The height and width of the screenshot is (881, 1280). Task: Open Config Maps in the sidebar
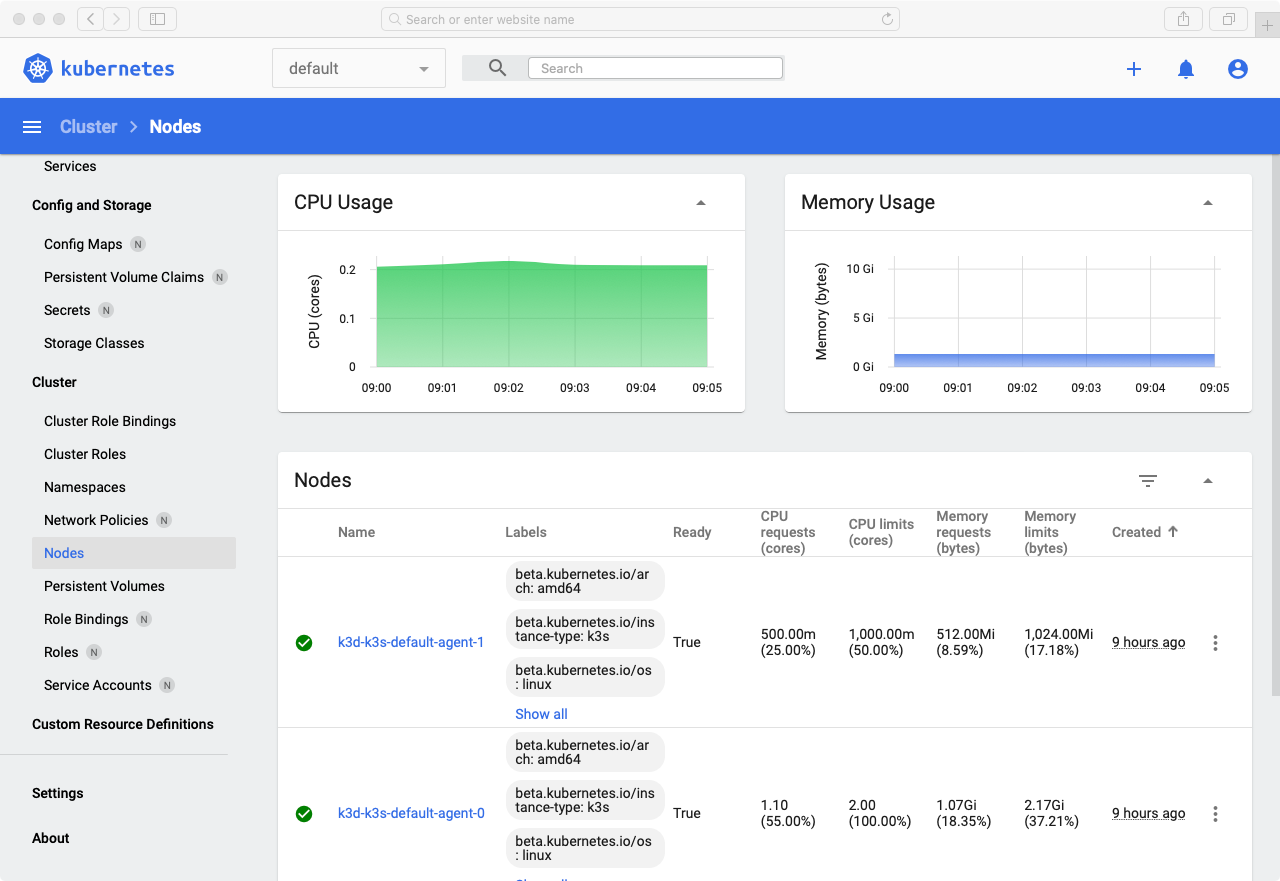coord(83,244)
